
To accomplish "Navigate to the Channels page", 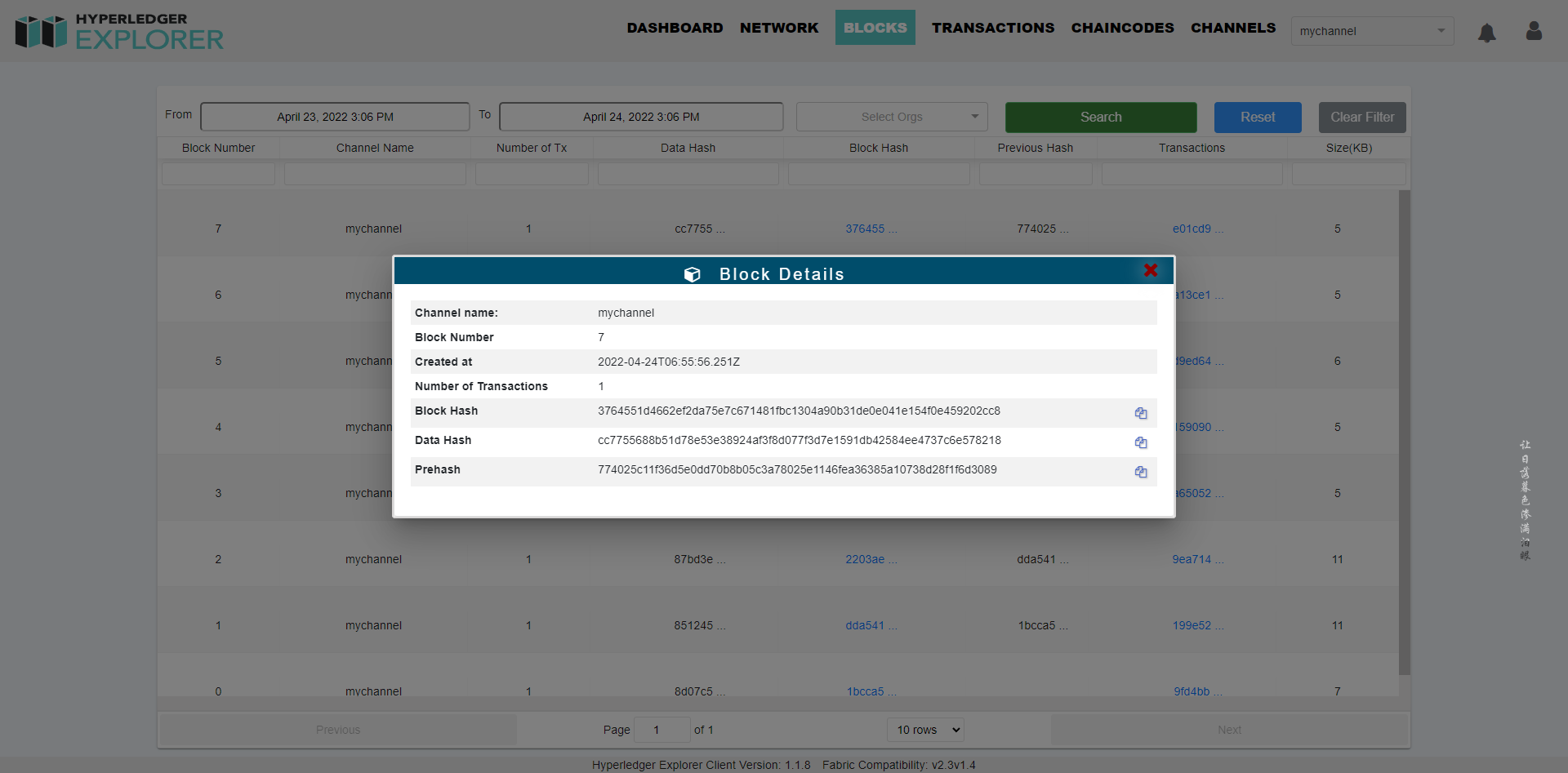I will [x=1233, y=28].
